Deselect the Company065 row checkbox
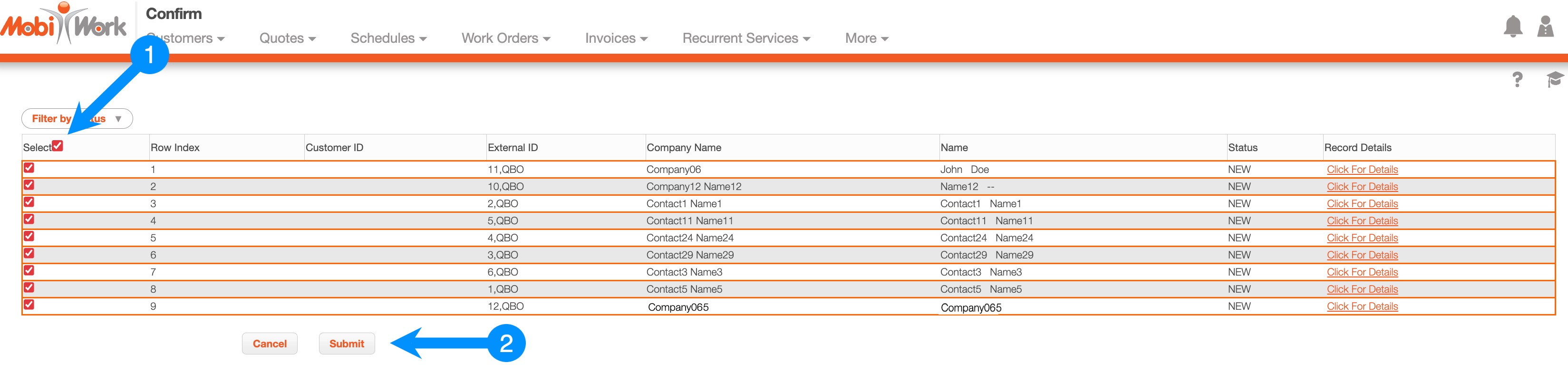The height and width of the screenshot is (382, 1568). pyautogui.click(x=29, y=305)
